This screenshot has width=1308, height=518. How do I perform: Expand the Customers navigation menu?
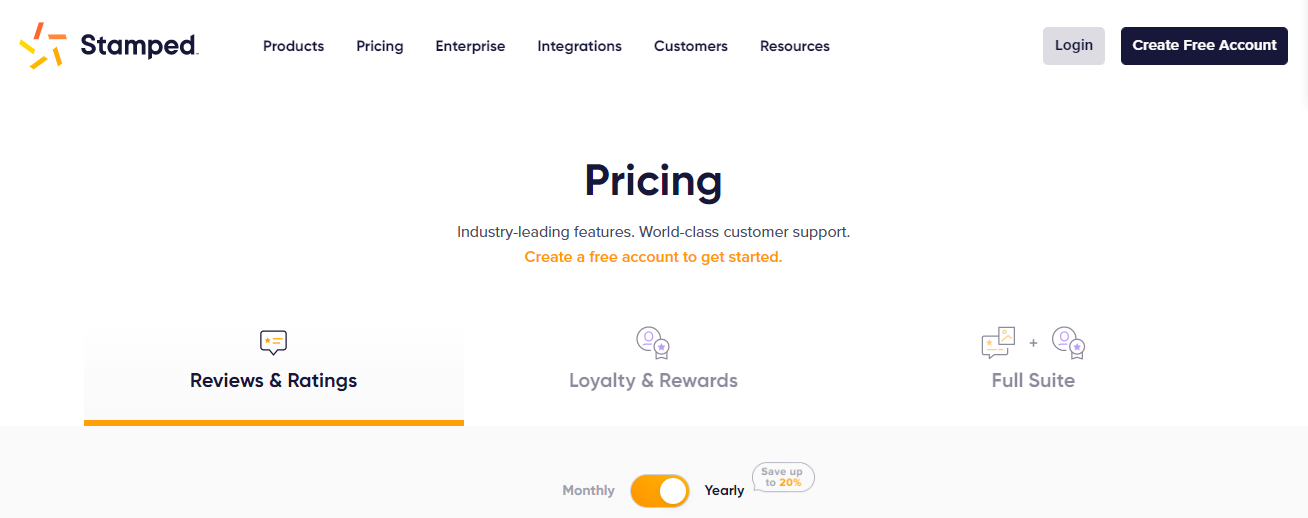tap(691, 46)
